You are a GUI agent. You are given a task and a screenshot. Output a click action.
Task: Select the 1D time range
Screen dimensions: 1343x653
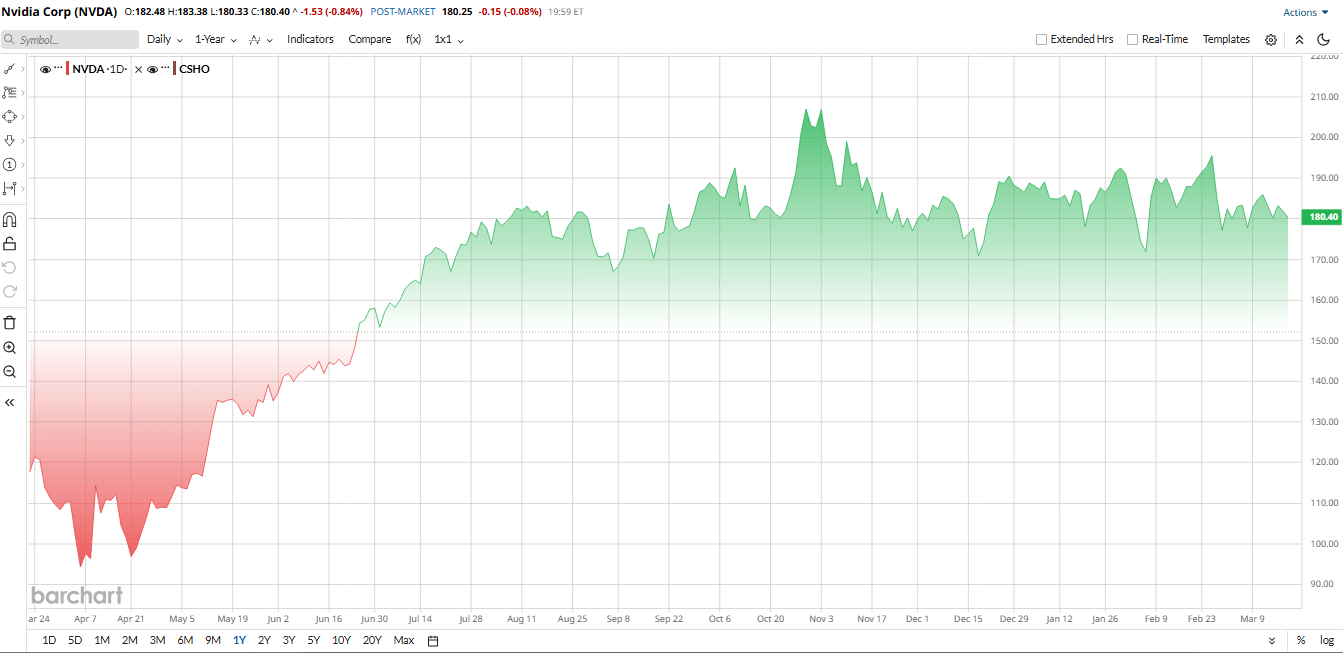click(x=49, y=640)
